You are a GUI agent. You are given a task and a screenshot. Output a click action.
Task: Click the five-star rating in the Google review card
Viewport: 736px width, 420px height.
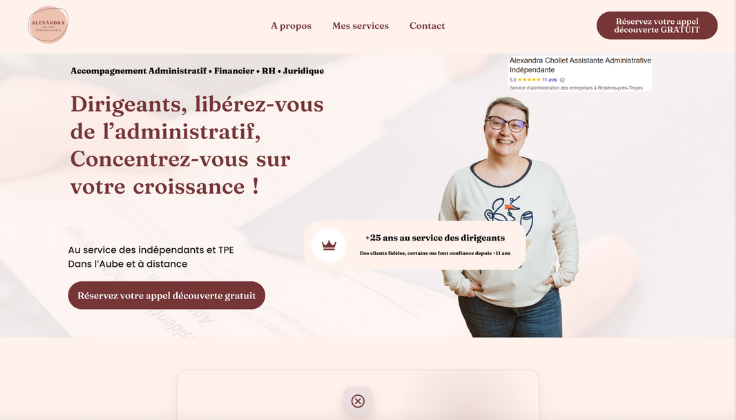click(x=529, y=80)
